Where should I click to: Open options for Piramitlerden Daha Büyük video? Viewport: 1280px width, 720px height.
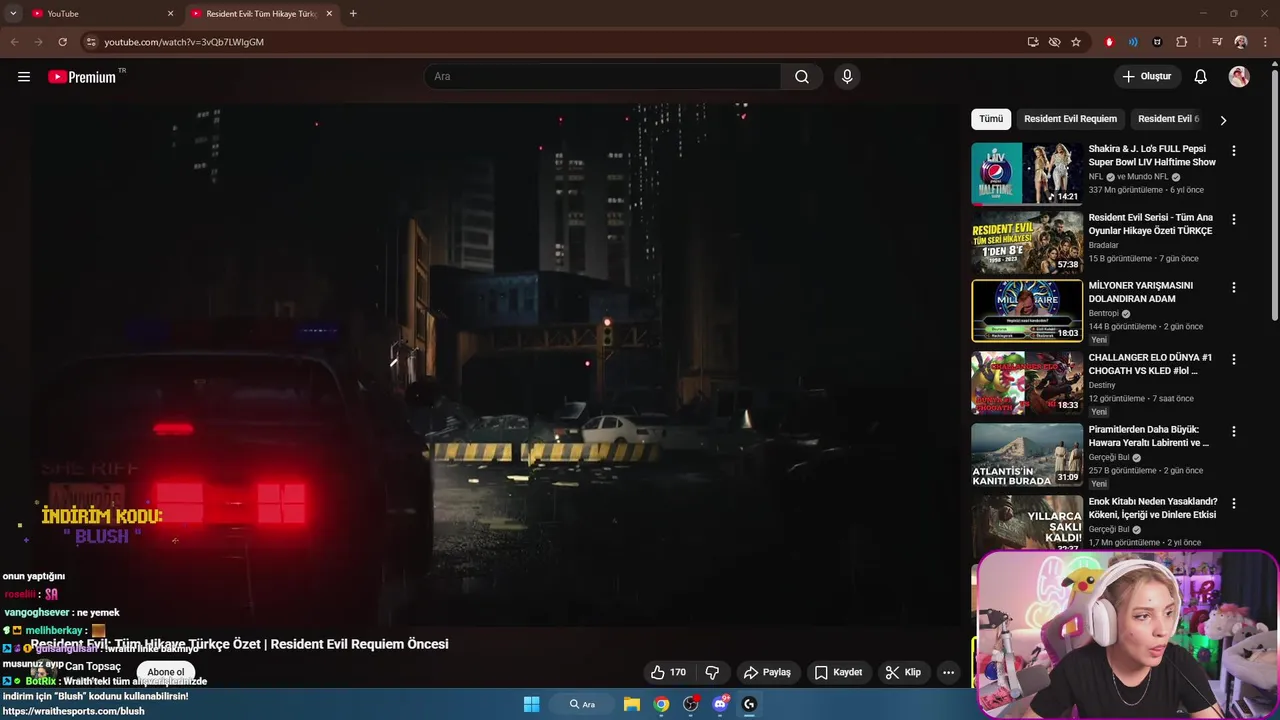pos(1233,431)
